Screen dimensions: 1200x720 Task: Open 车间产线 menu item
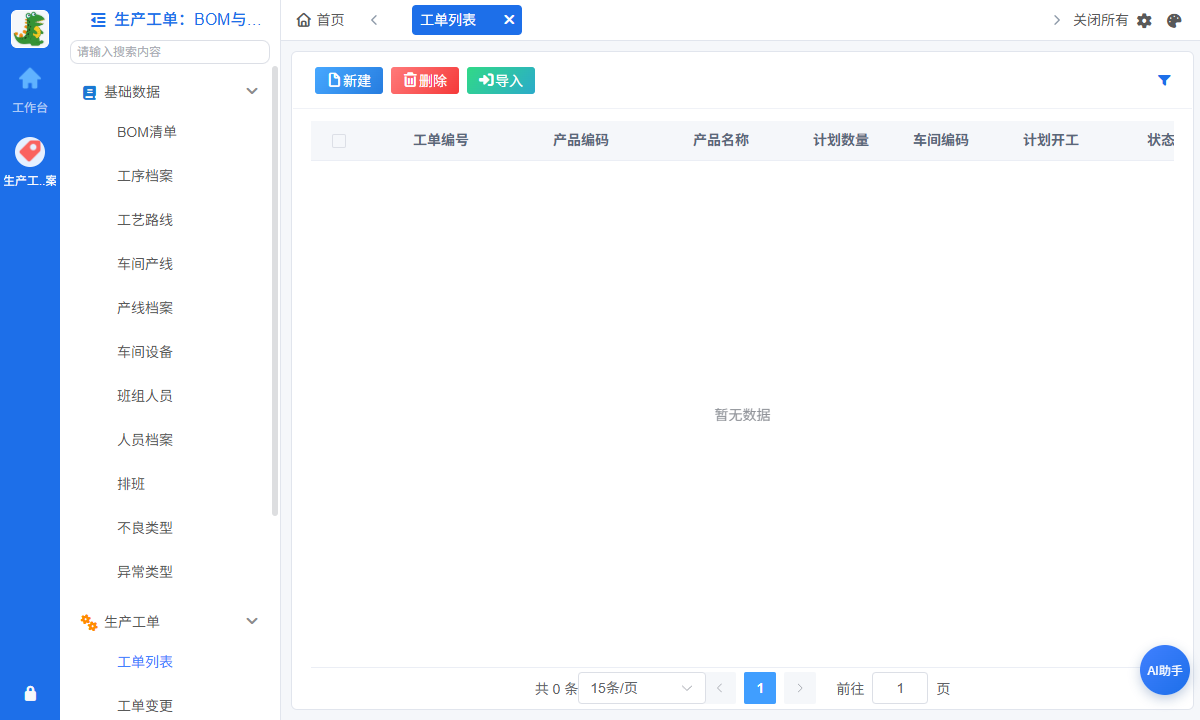(x=145, y=264)
